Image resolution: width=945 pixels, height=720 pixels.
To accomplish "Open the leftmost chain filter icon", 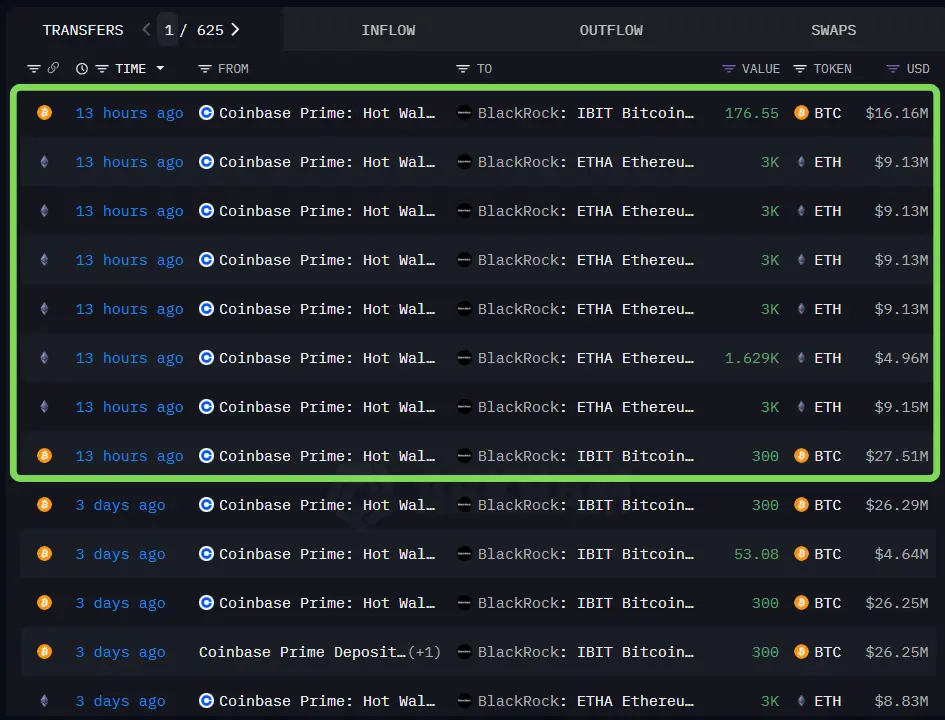I will click(34, 69).
